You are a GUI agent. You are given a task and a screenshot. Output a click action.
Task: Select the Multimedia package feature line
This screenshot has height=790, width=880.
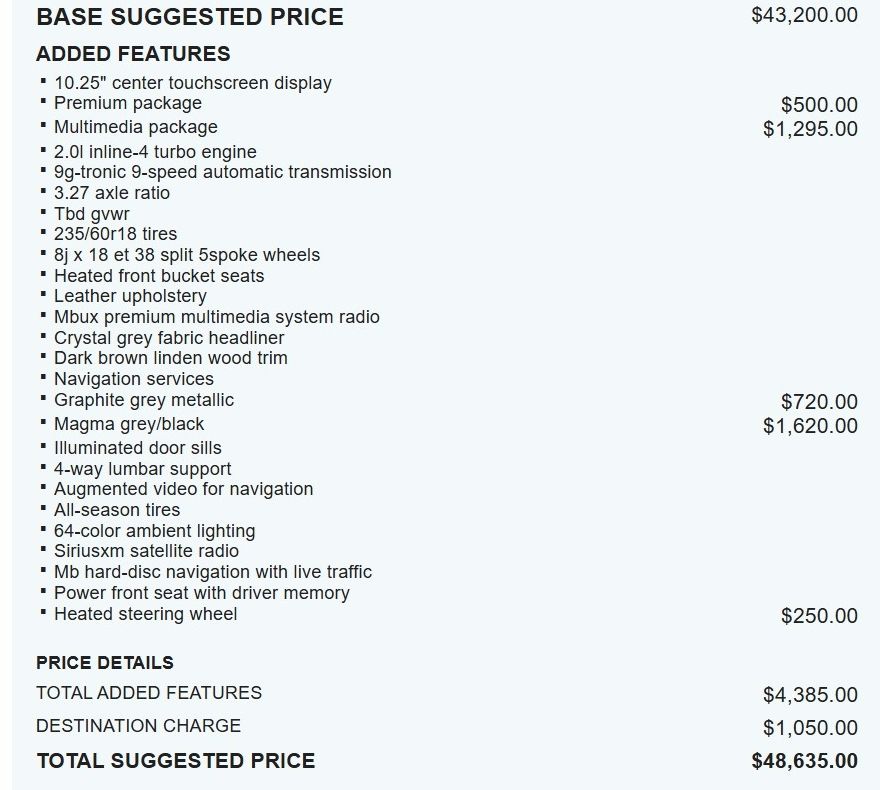(136, 127)
